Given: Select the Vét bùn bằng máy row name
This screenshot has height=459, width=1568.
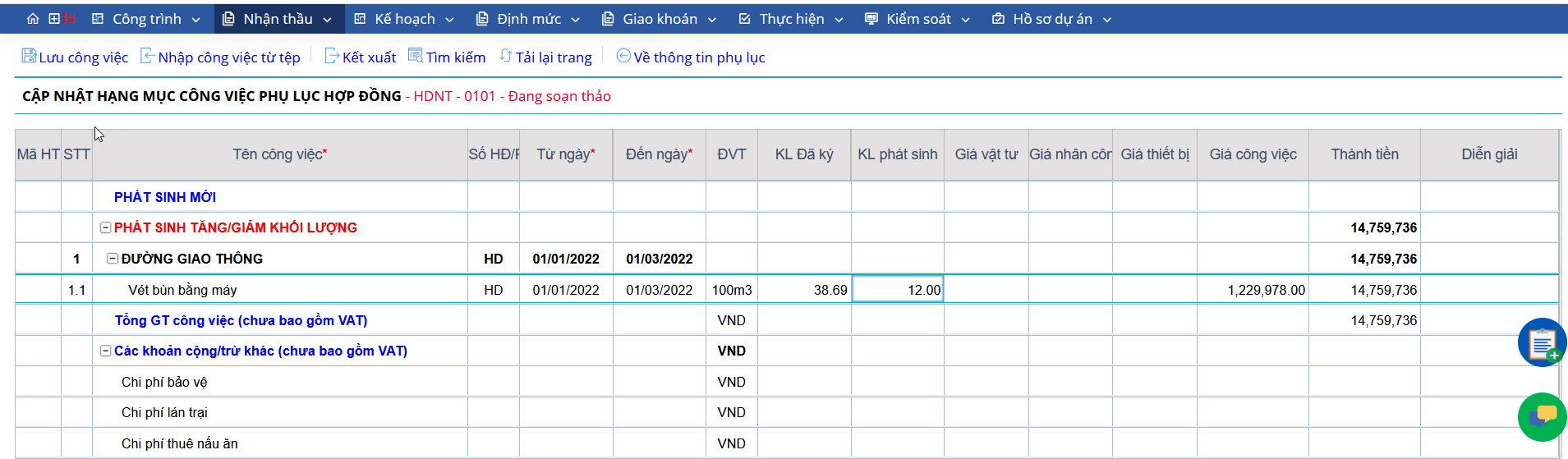Looking at the screenshot, I should tap(182, 290).
